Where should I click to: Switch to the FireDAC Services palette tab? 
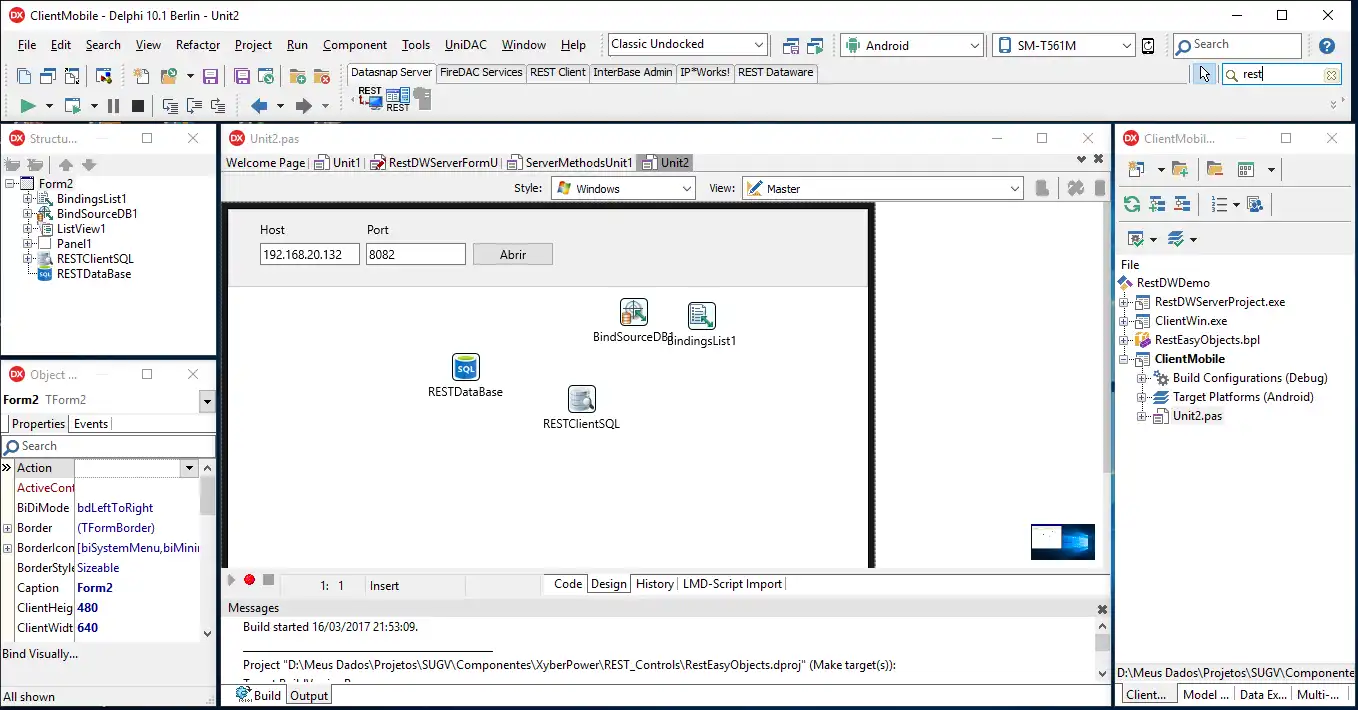[481, 72]
